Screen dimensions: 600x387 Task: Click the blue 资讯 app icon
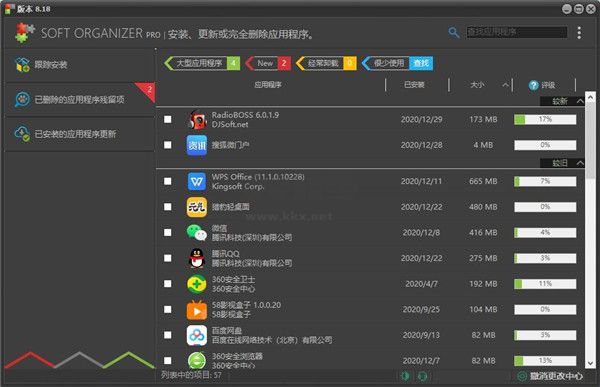tap(197, 145)
